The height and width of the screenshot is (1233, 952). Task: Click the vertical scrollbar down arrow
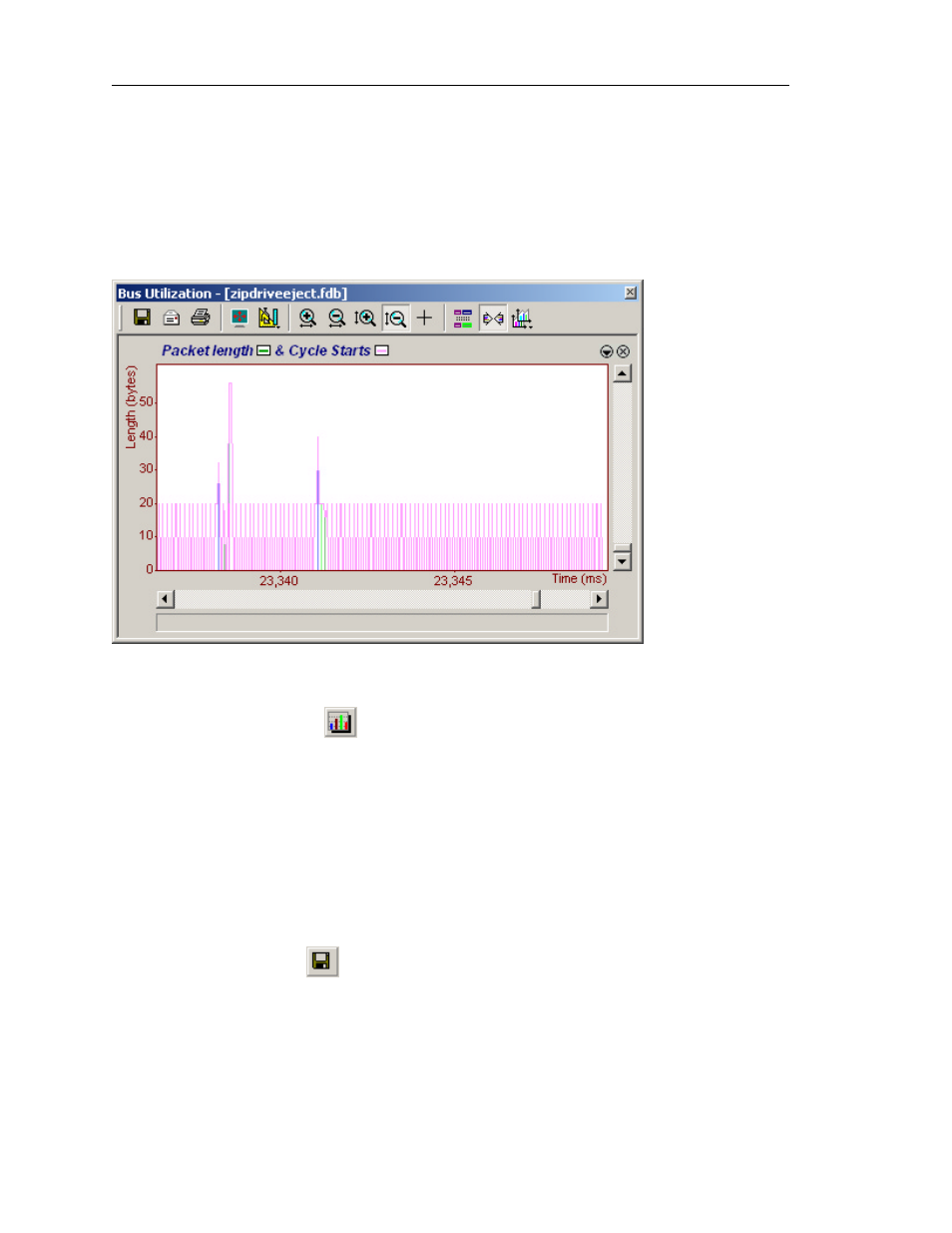[622, 561]
